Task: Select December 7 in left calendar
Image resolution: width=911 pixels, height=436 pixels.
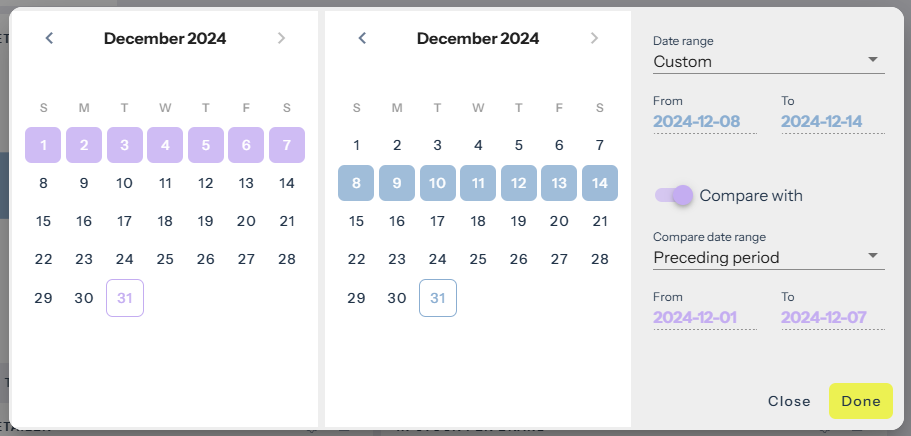Action: (x=287, y=145)
